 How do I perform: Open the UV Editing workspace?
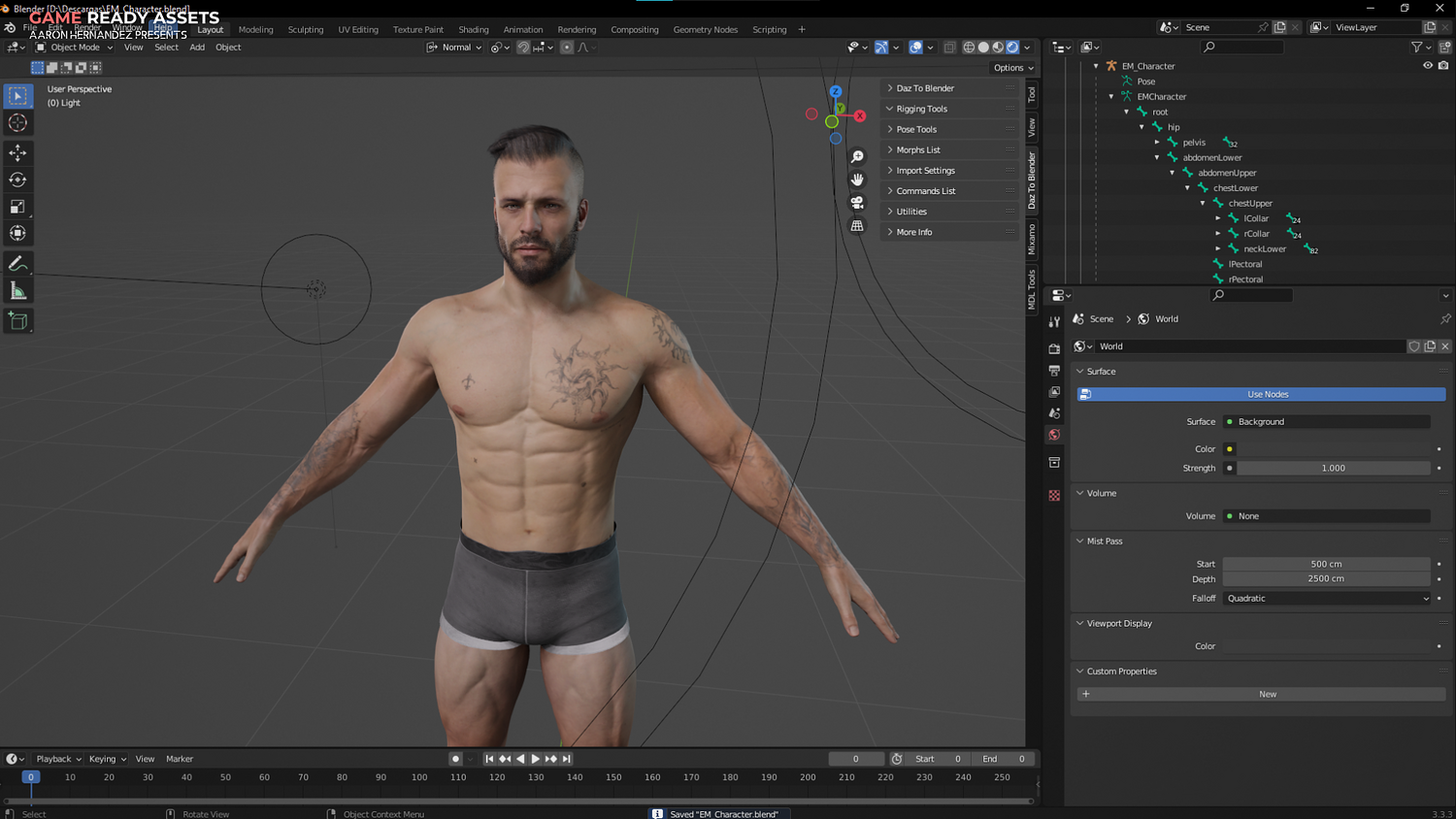click(358, 30)
